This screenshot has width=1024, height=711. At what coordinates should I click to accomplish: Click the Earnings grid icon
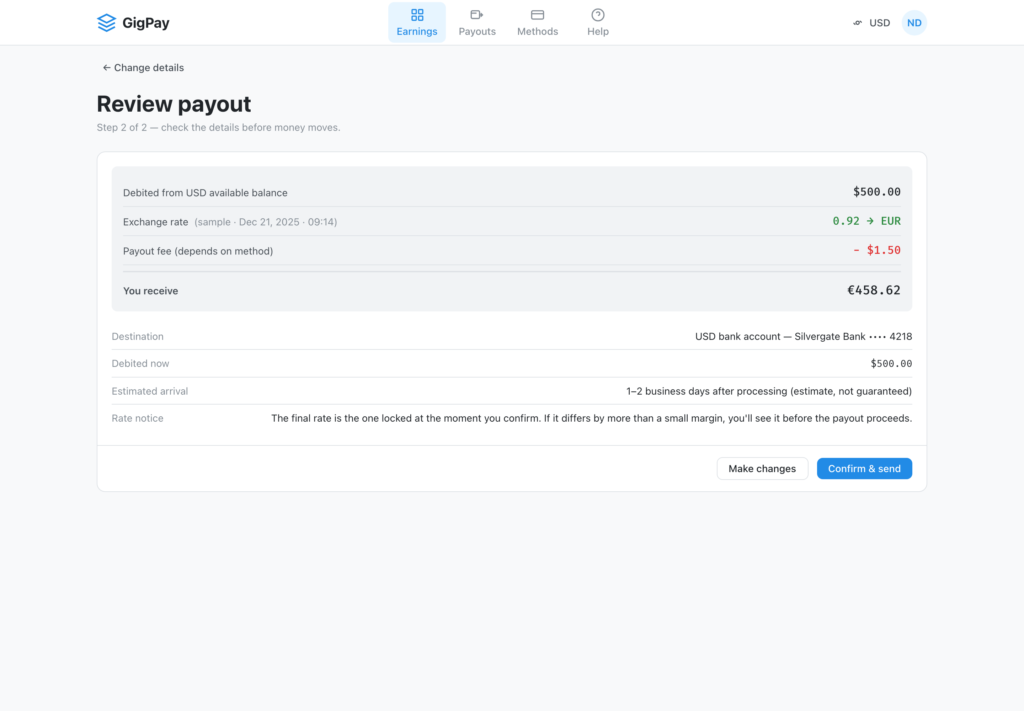click(x=417, y=15)
